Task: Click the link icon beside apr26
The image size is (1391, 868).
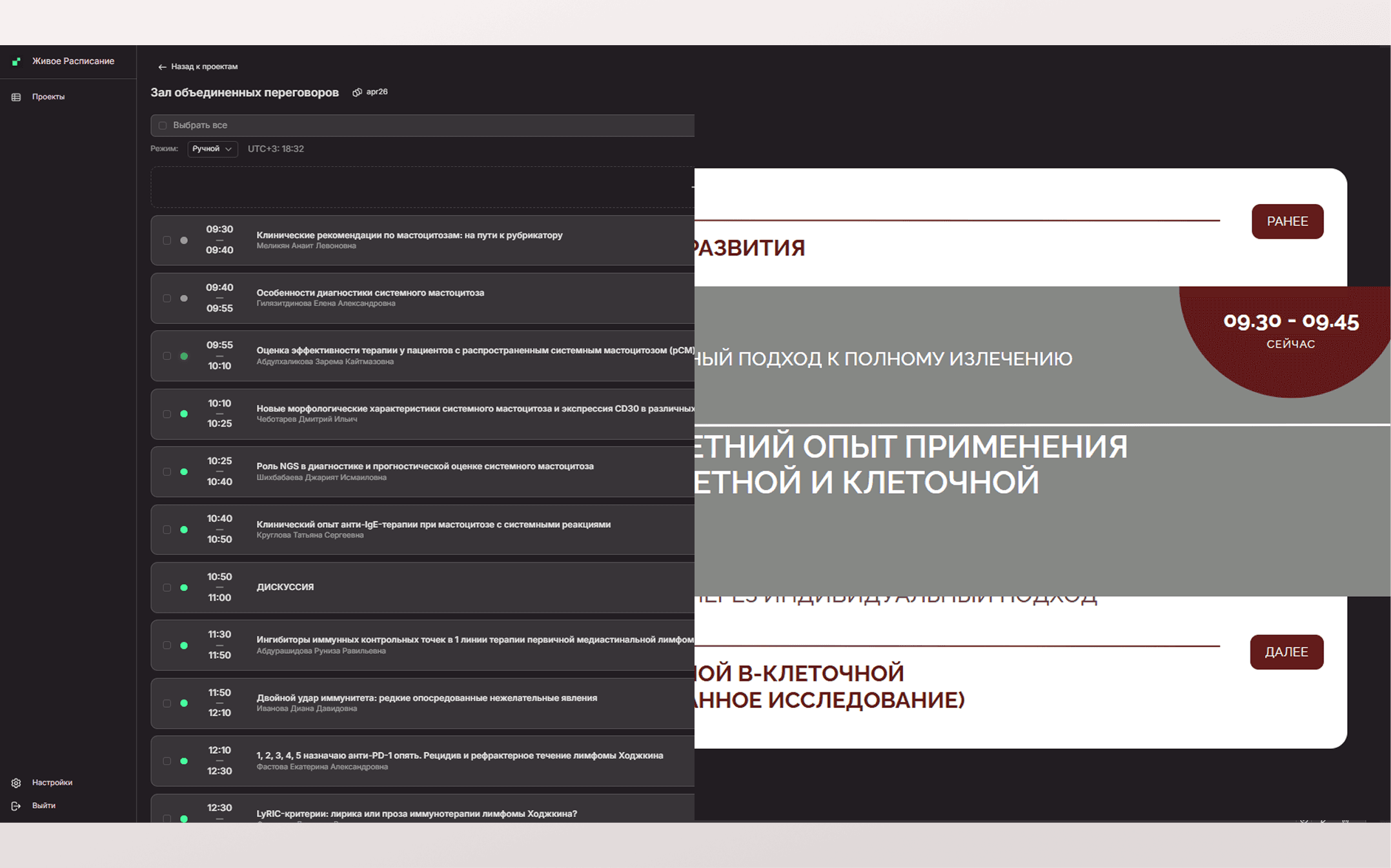Action: point(357,92)
